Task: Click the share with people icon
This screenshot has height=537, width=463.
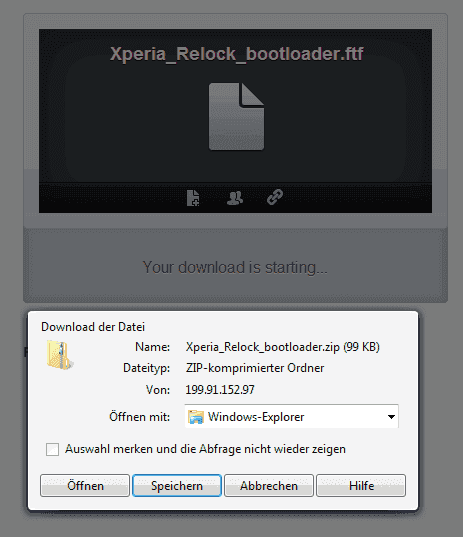Action: 235,198
